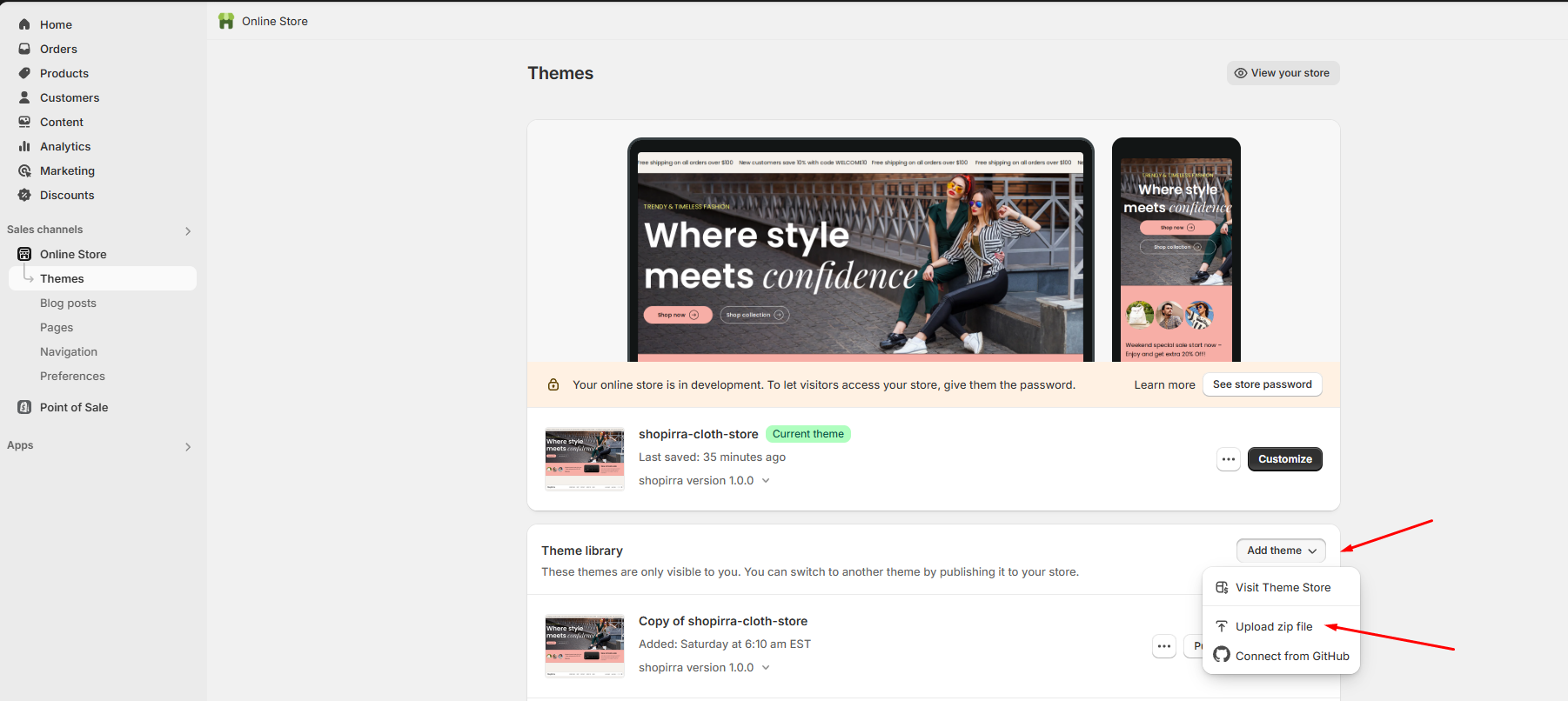Click the shopirra-cloth-store theme name
The width and height of the screenshot is (1568, 701).
point(699,434)
